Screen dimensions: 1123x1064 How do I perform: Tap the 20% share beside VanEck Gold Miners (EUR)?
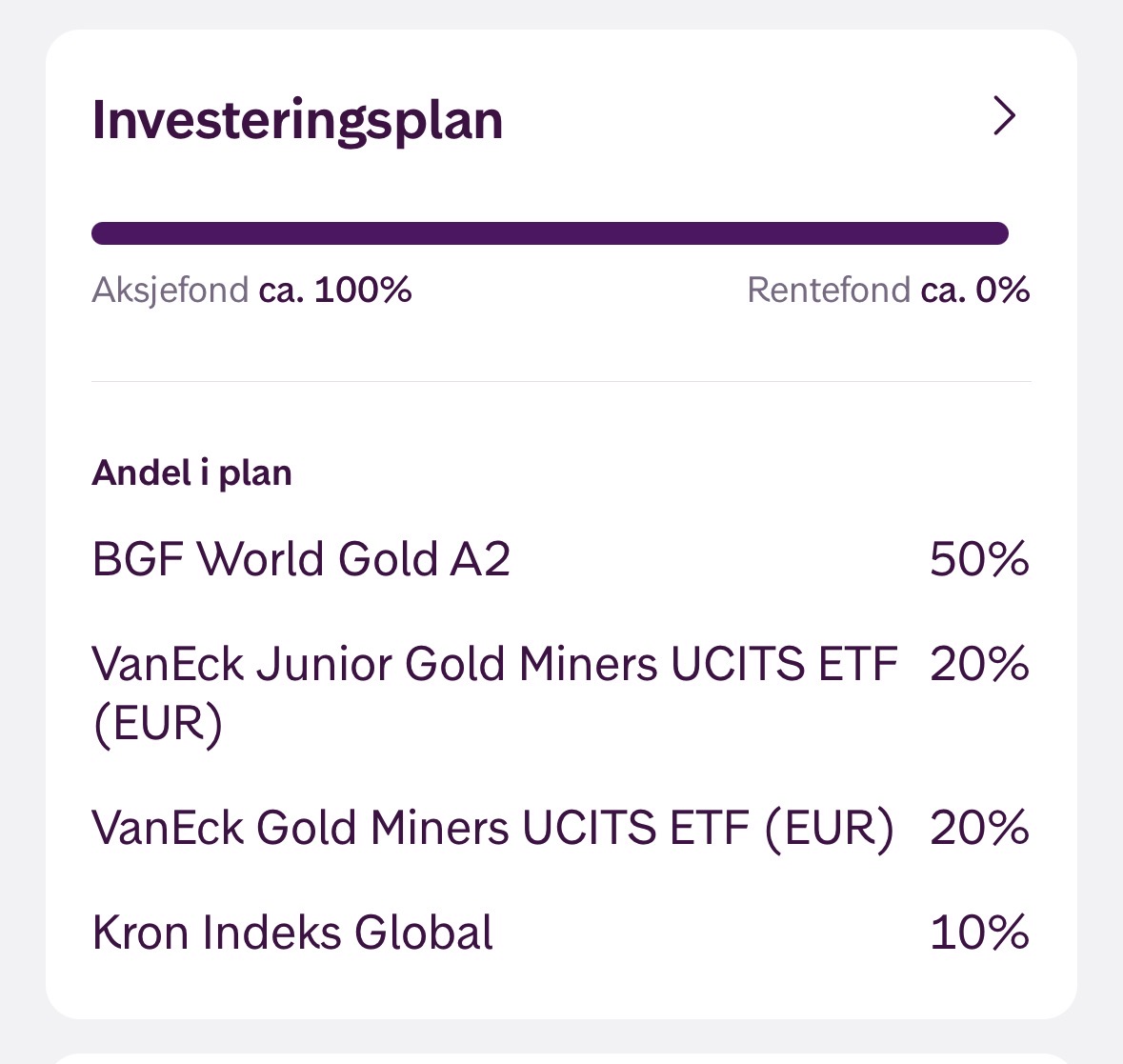click(979, 828)
